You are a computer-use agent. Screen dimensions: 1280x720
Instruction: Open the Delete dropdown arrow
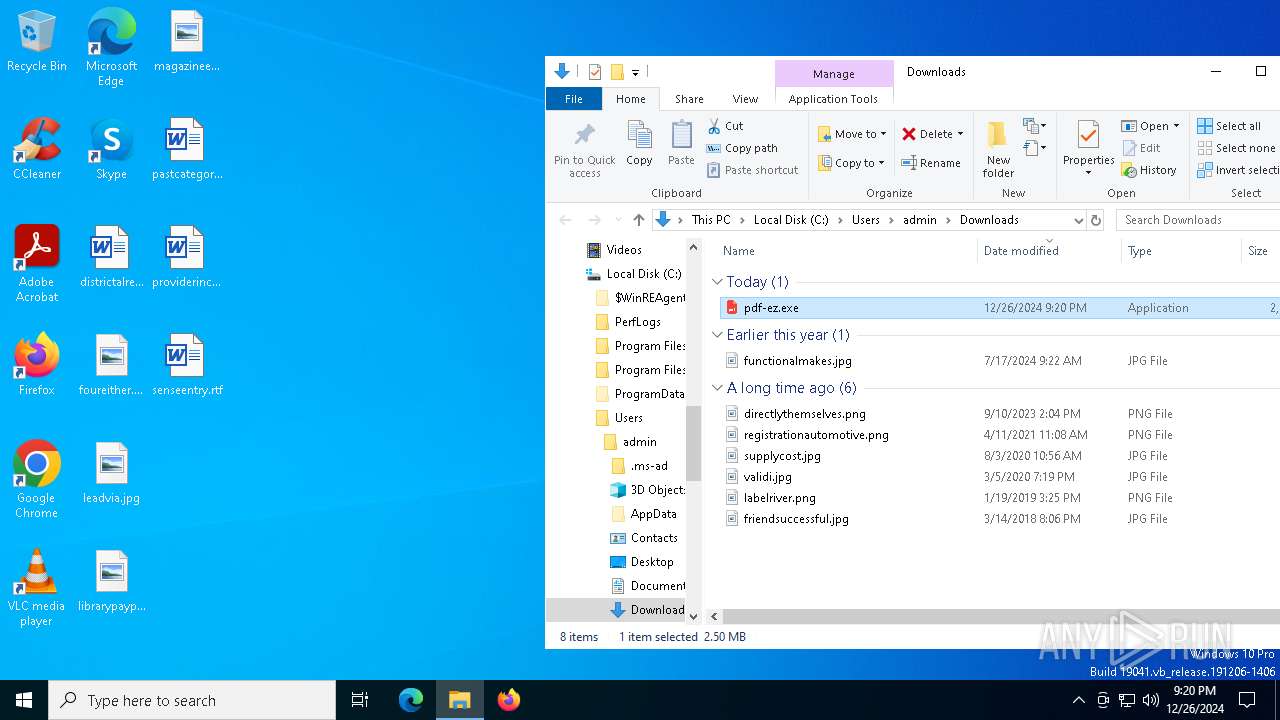click(960, 134)
